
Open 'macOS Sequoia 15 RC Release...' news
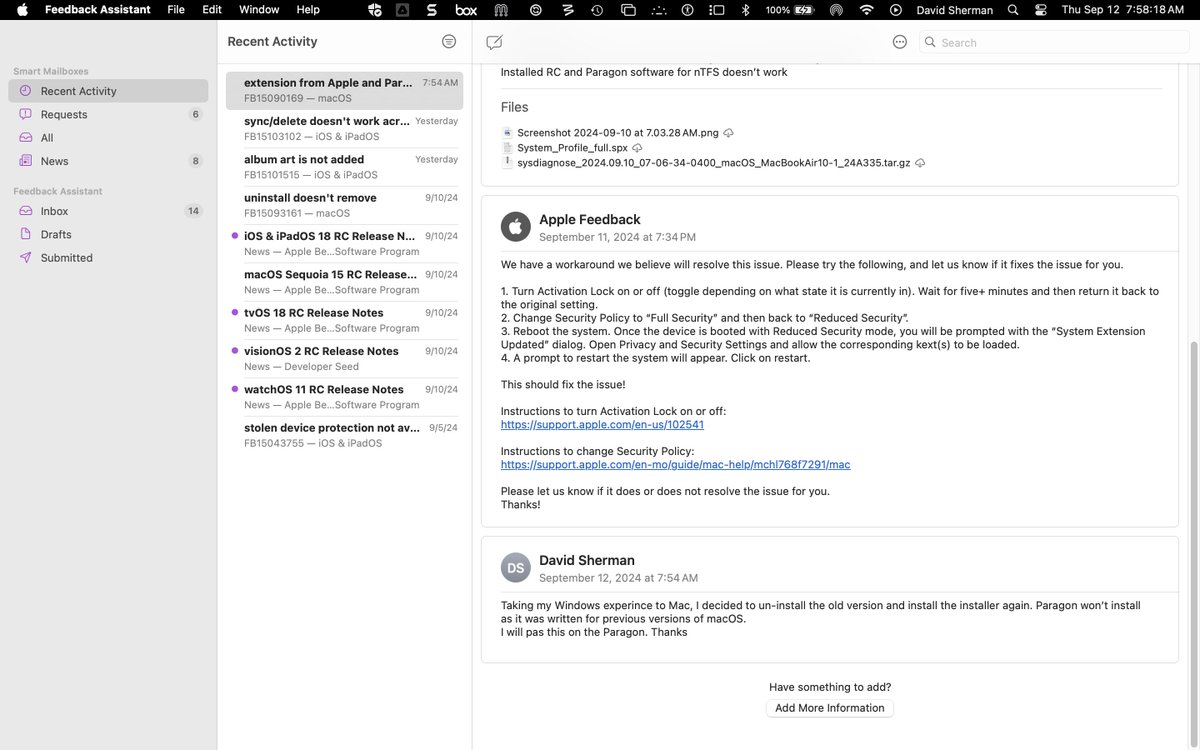(345, 282)
